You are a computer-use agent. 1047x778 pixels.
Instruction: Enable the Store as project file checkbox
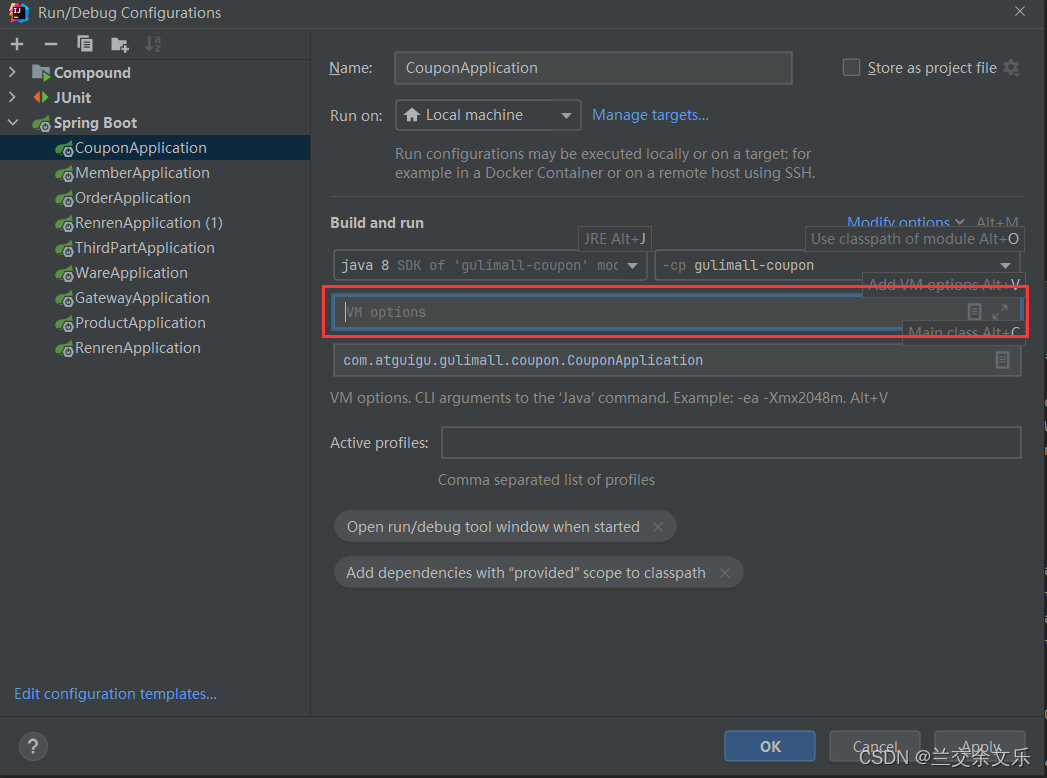click(851, 67)
